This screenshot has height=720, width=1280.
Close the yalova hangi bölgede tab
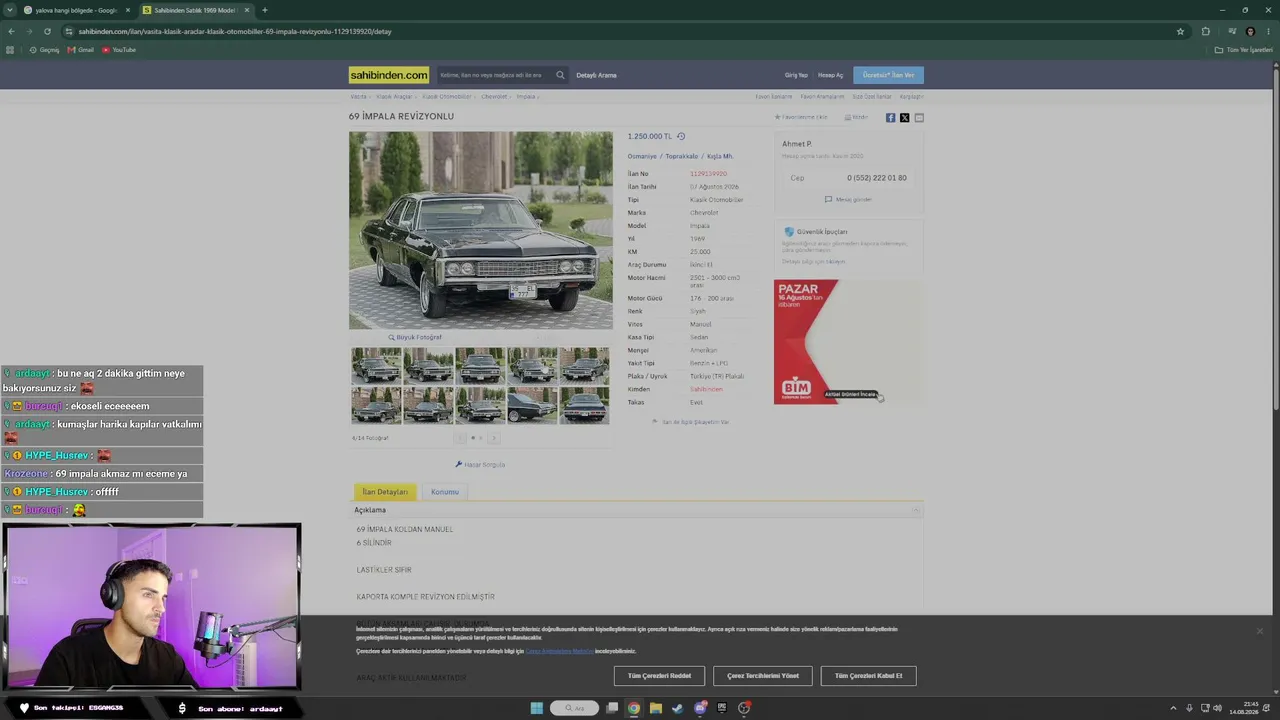pyautogui.click(x=128, y=10)
